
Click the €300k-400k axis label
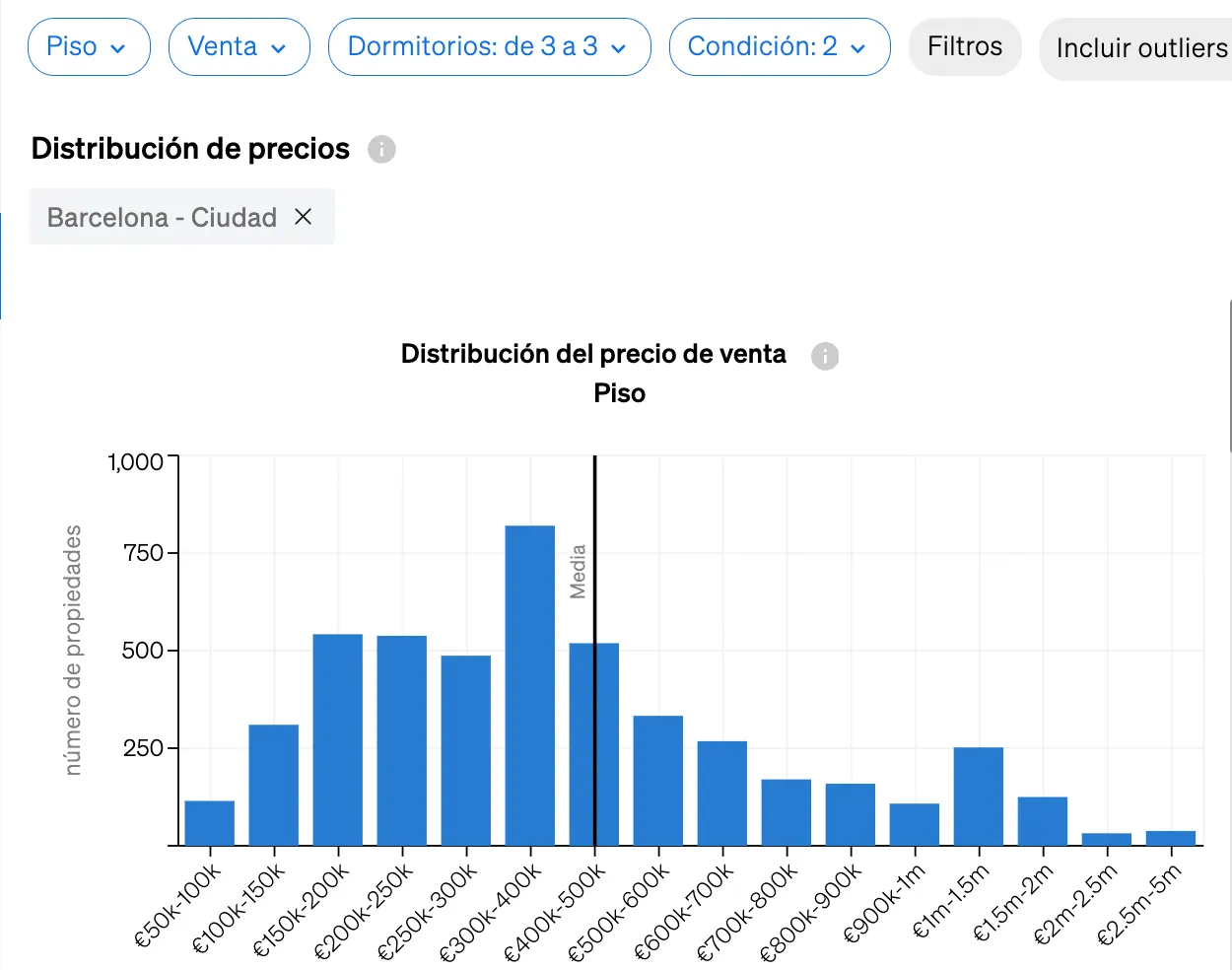click(x=491, y=912)
